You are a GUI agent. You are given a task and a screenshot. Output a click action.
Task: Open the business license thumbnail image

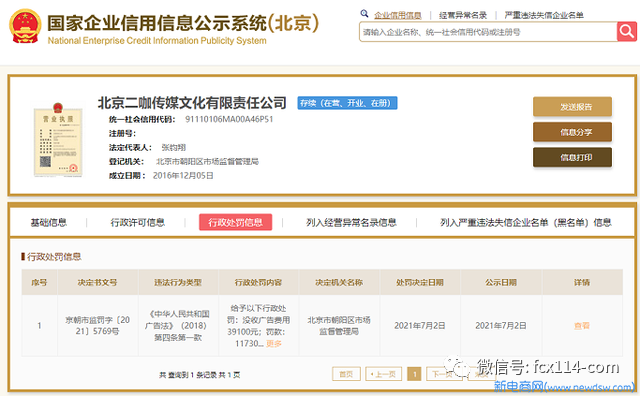58,140
